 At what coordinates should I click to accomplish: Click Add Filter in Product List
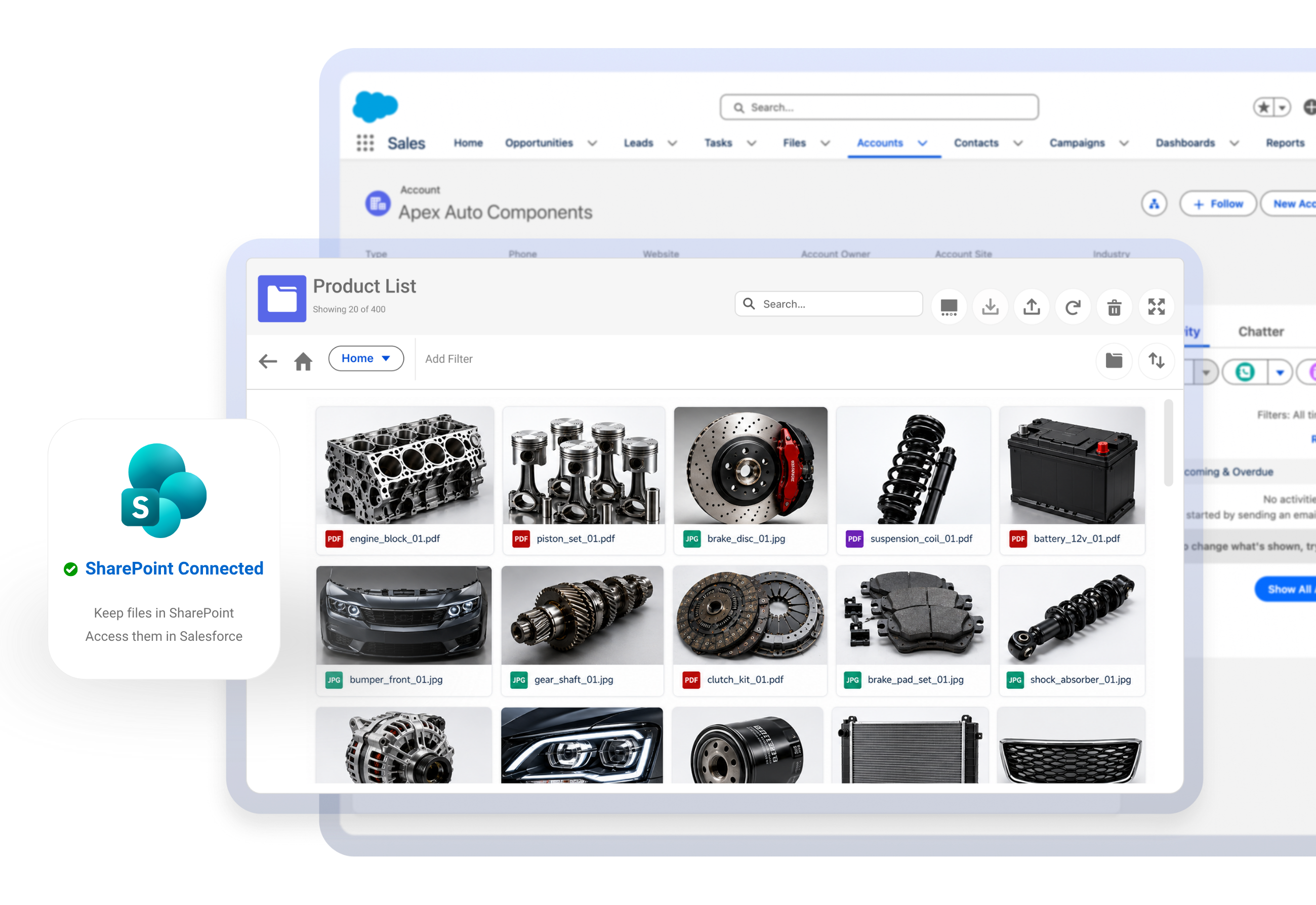[x=448, y=359]
